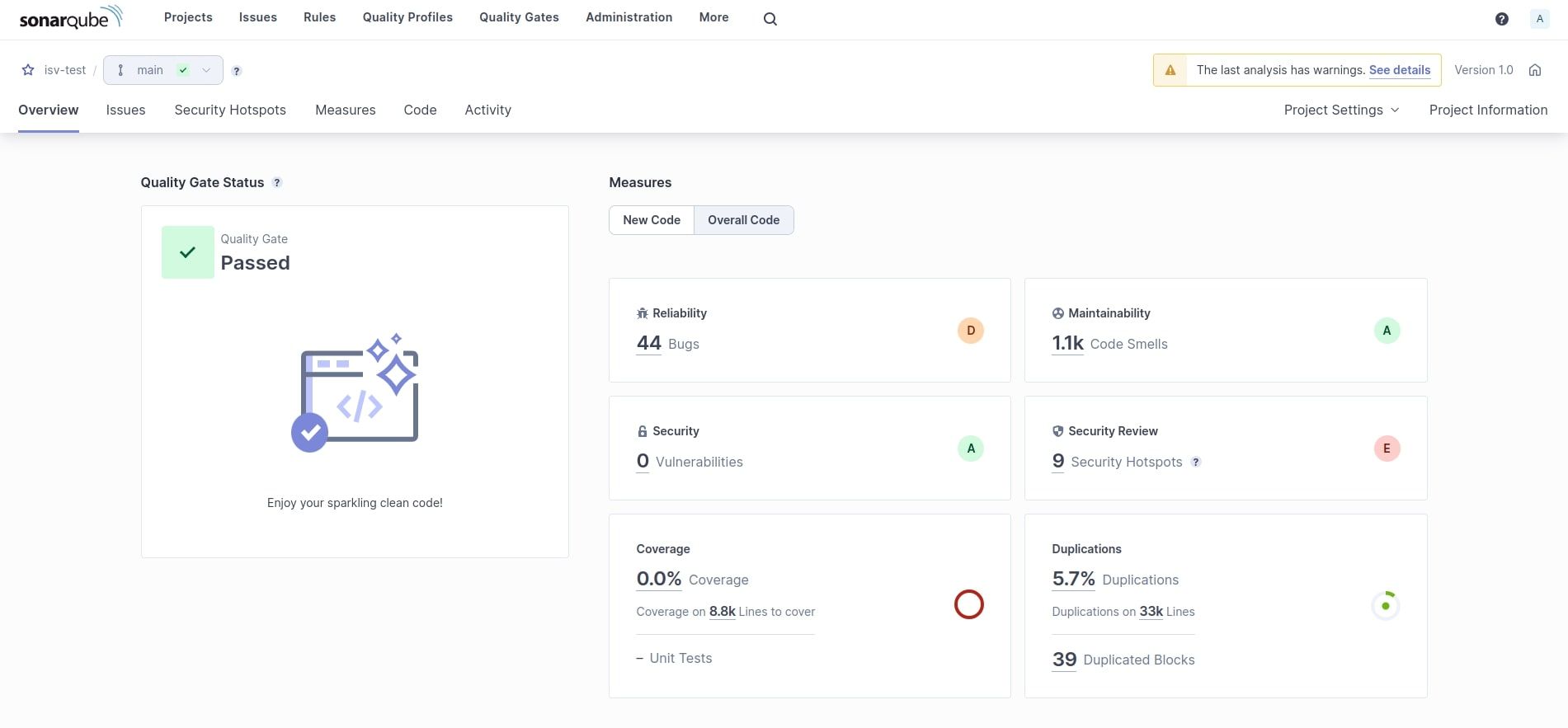1568x728 pixels.
Task: Click the 39 Duplicated Blocks count
Action: [1065, 660]
